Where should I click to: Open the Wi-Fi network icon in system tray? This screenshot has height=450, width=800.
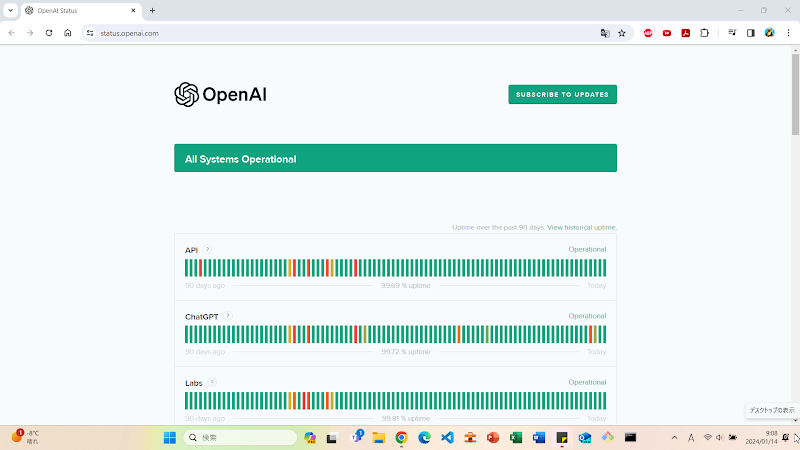[708, 437]
